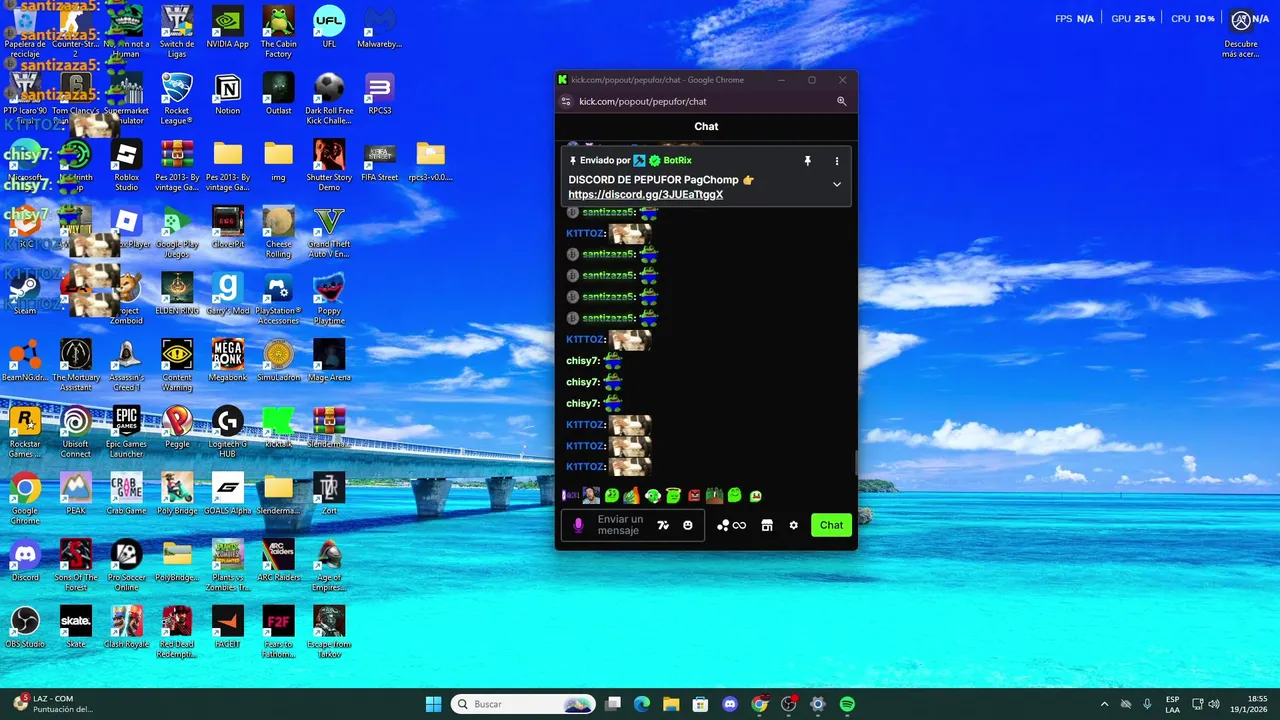Click the purple microphone icon in chat input
This screenshot has width=1280, height=720.
pos(578,525)
